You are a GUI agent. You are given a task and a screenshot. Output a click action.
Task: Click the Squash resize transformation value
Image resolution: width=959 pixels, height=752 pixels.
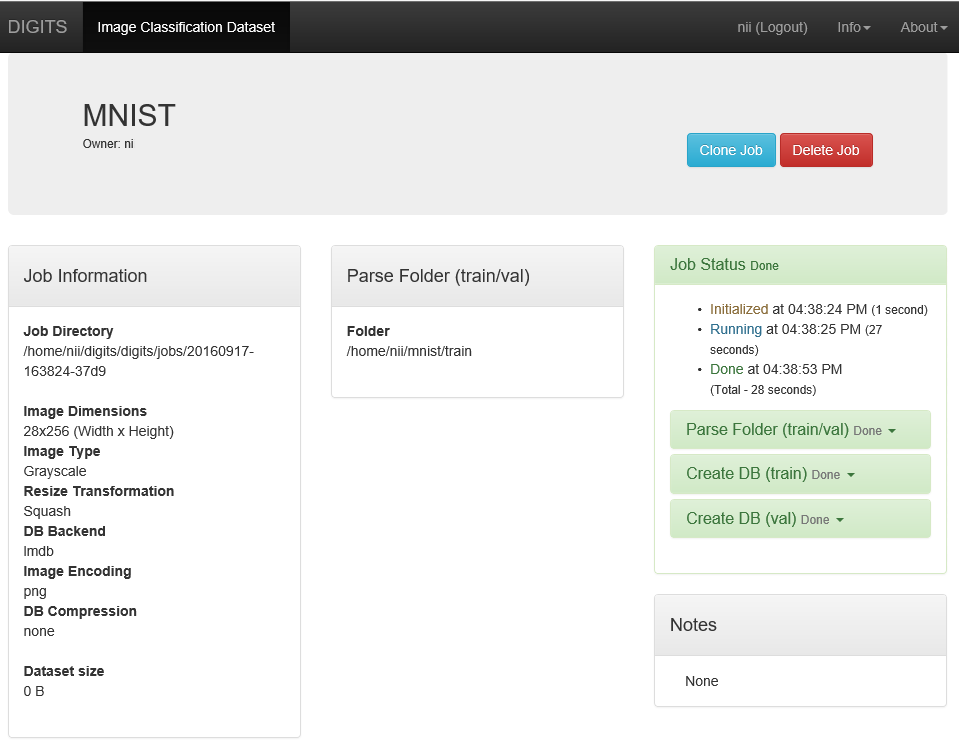pos(47,511)
